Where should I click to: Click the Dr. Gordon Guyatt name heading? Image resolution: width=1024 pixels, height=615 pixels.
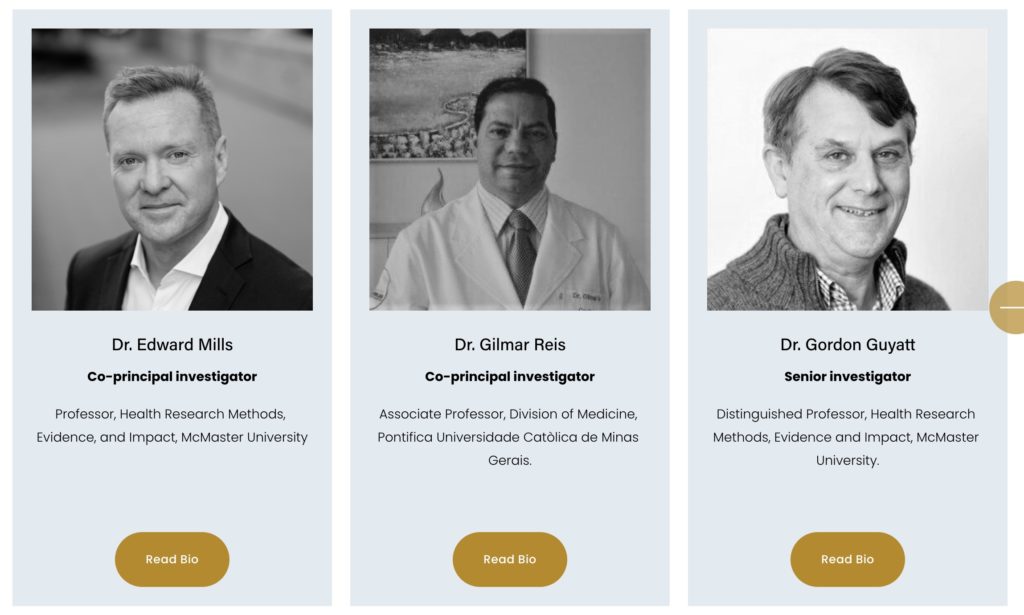[847, 345]
